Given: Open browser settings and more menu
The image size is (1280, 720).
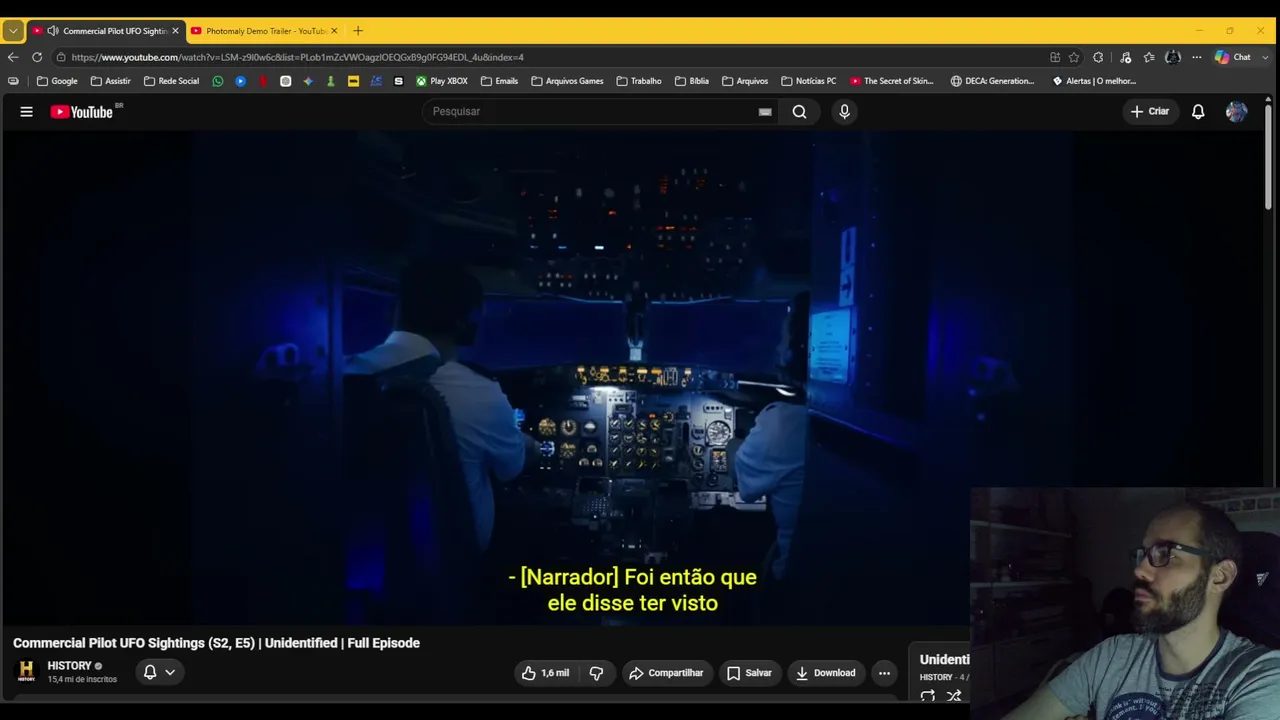Looking at the screenshot, I should pyautogui.click(x=1196, y=57).
